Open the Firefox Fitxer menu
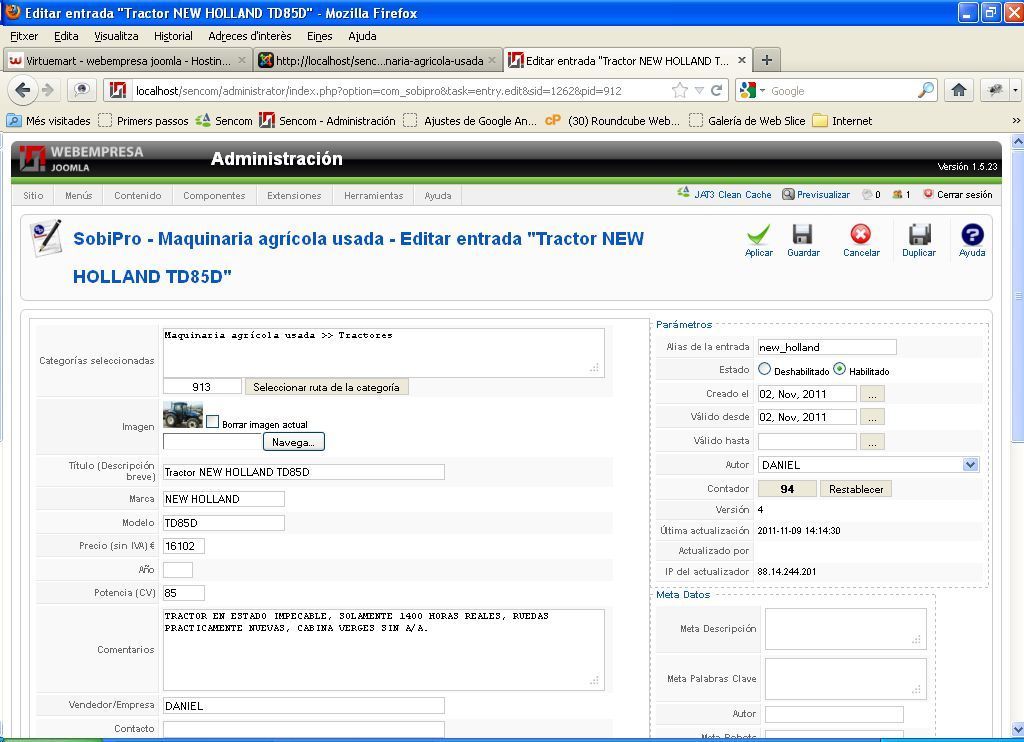The image size is (1024, 742). pyautogui.click(x=24, y=36)
